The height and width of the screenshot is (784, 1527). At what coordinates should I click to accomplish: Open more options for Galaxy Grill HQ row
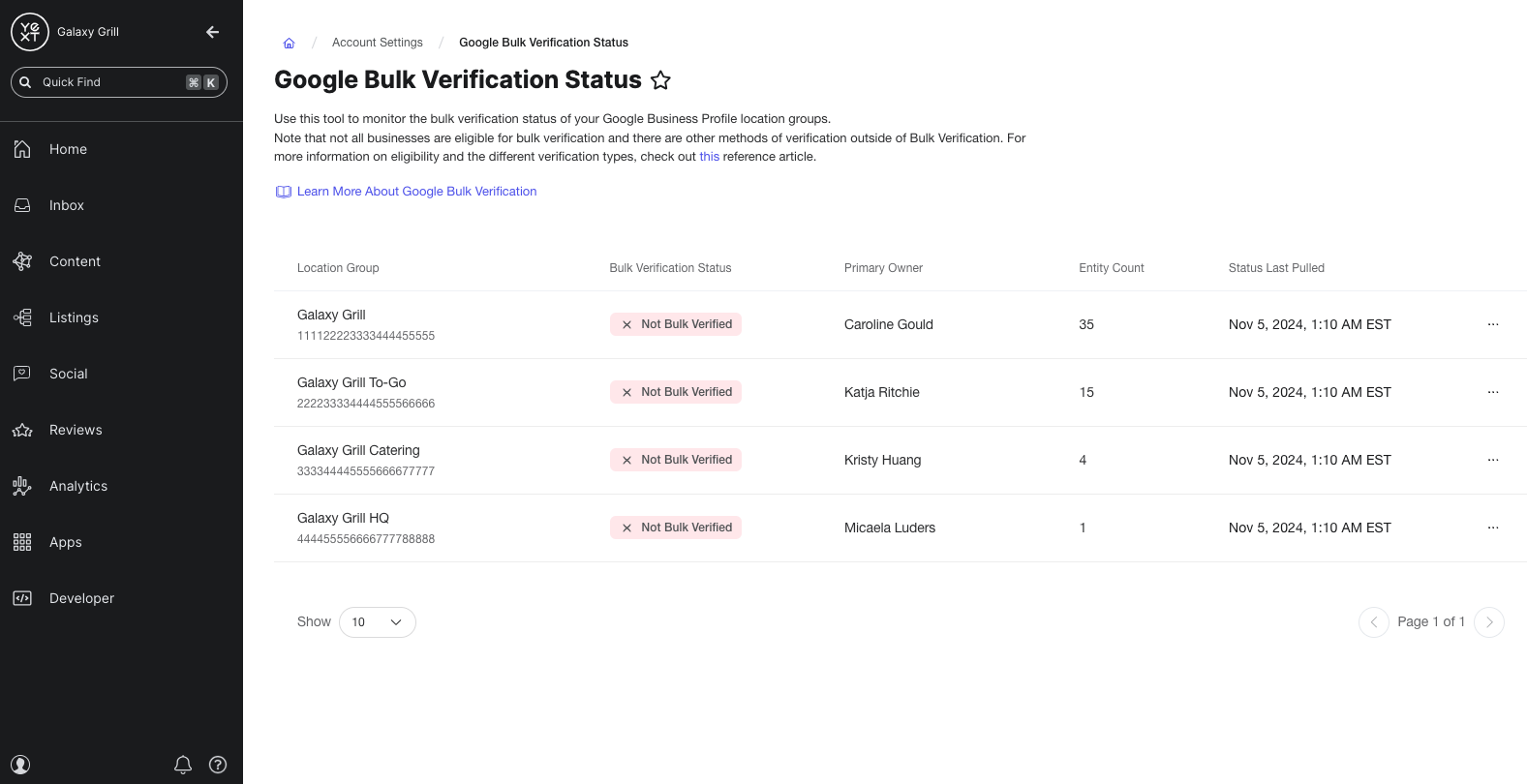pos(1493,528)
